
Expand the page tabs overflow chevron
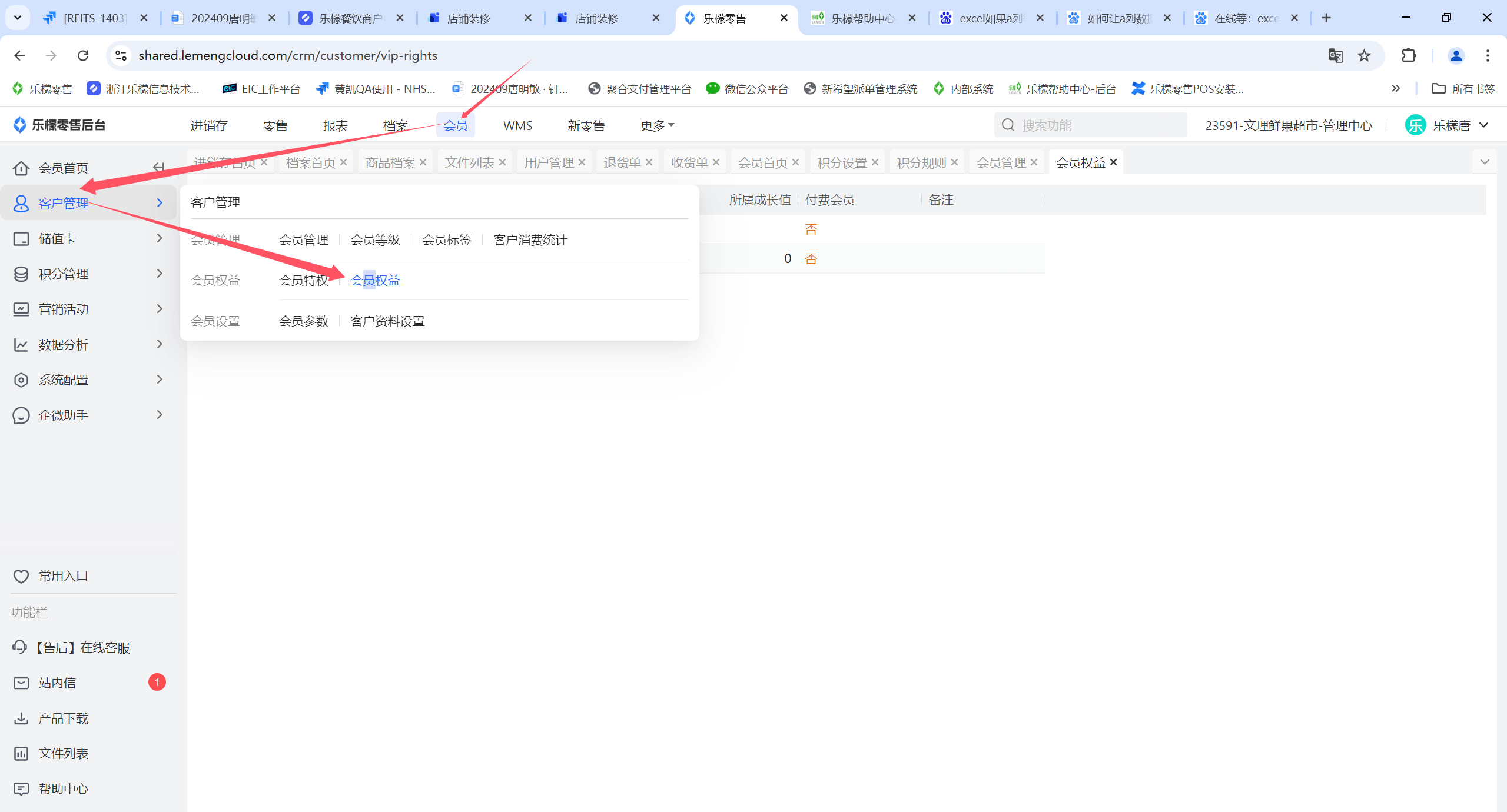1485,162
